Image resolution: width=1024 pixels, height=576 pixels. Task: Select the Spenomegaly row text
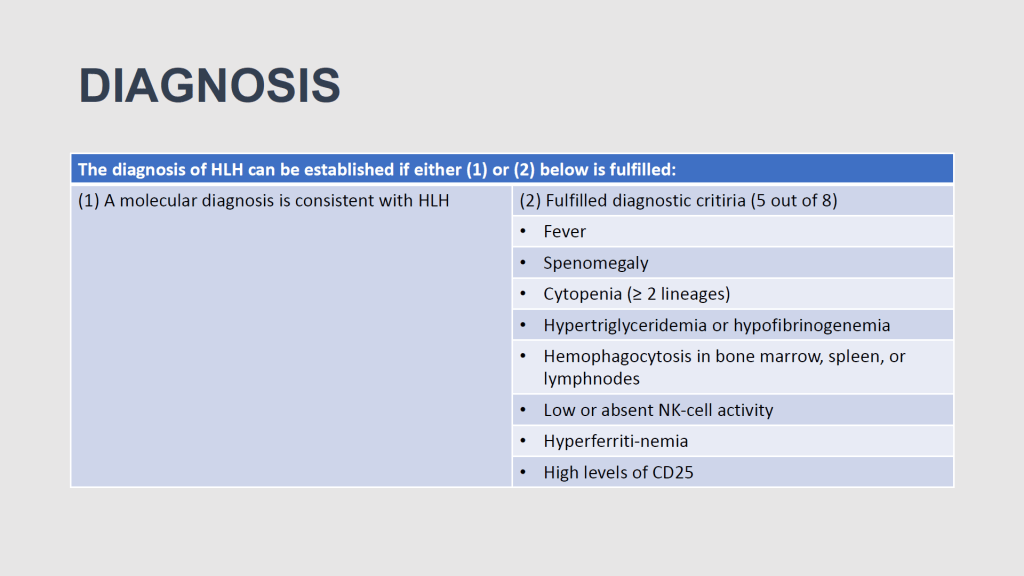tap(596, 263)
